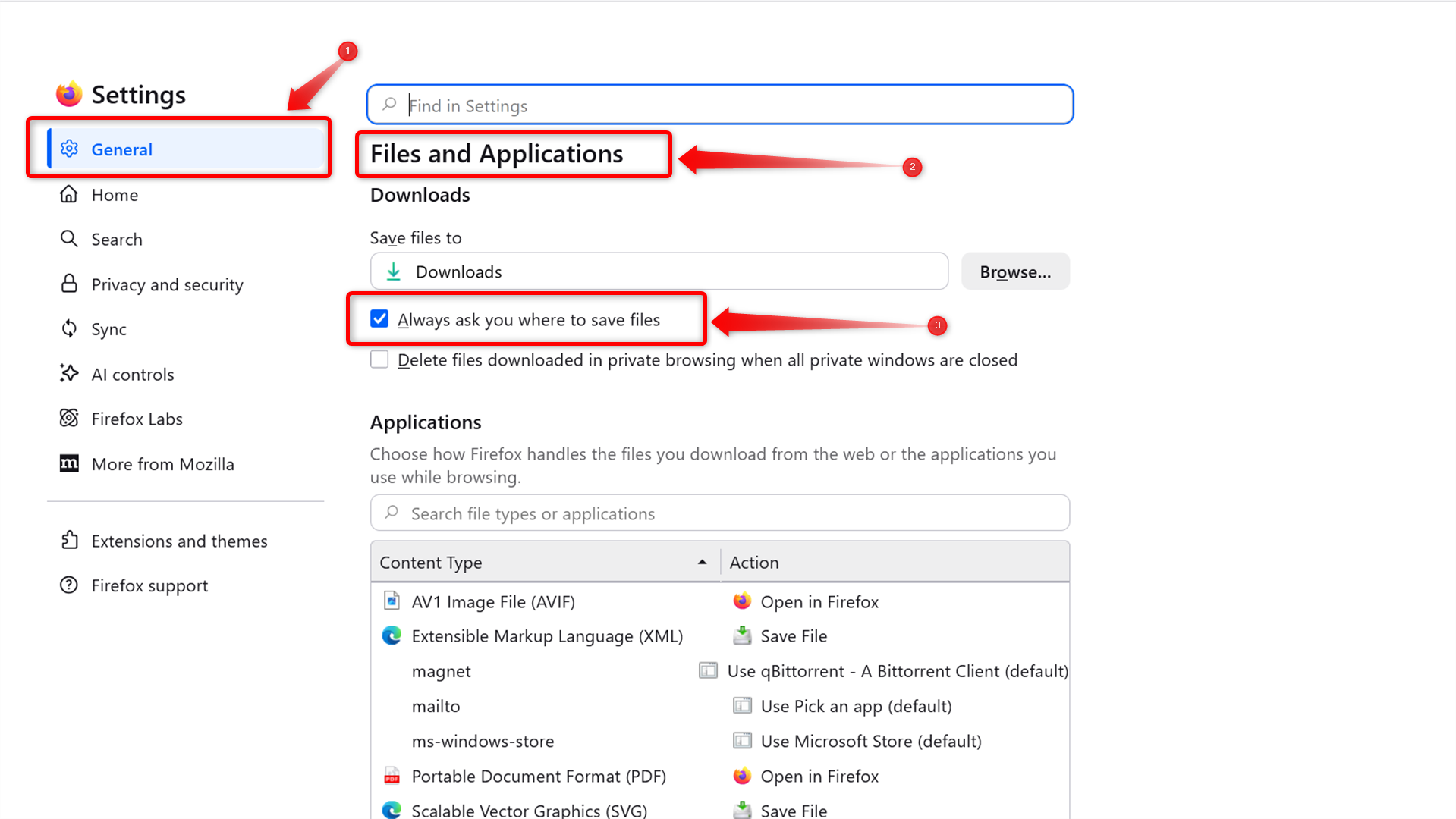Focus the Find in Settings search box
The image size is (1456, 819).
(x=719, y=105)
